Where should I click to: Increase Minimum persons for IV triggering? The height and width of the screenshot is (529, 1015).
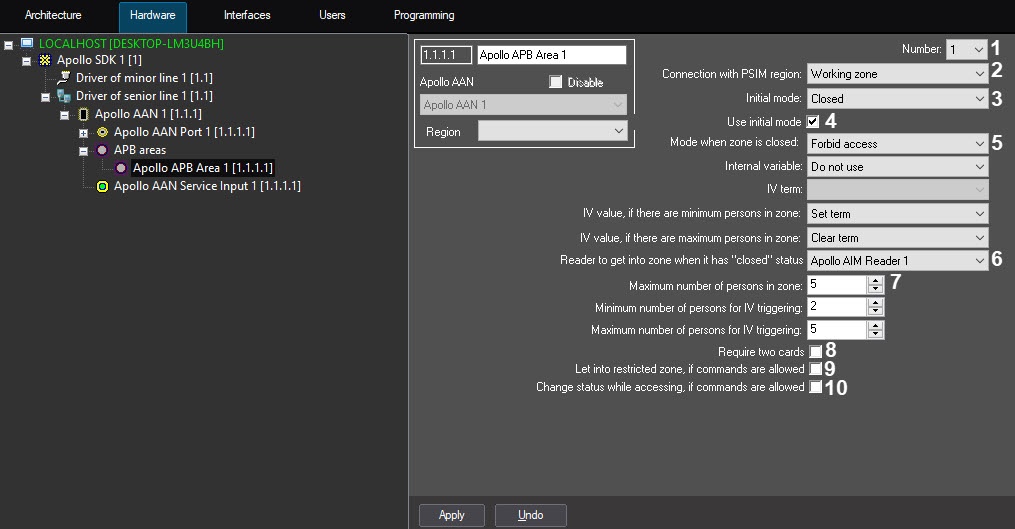875,303
